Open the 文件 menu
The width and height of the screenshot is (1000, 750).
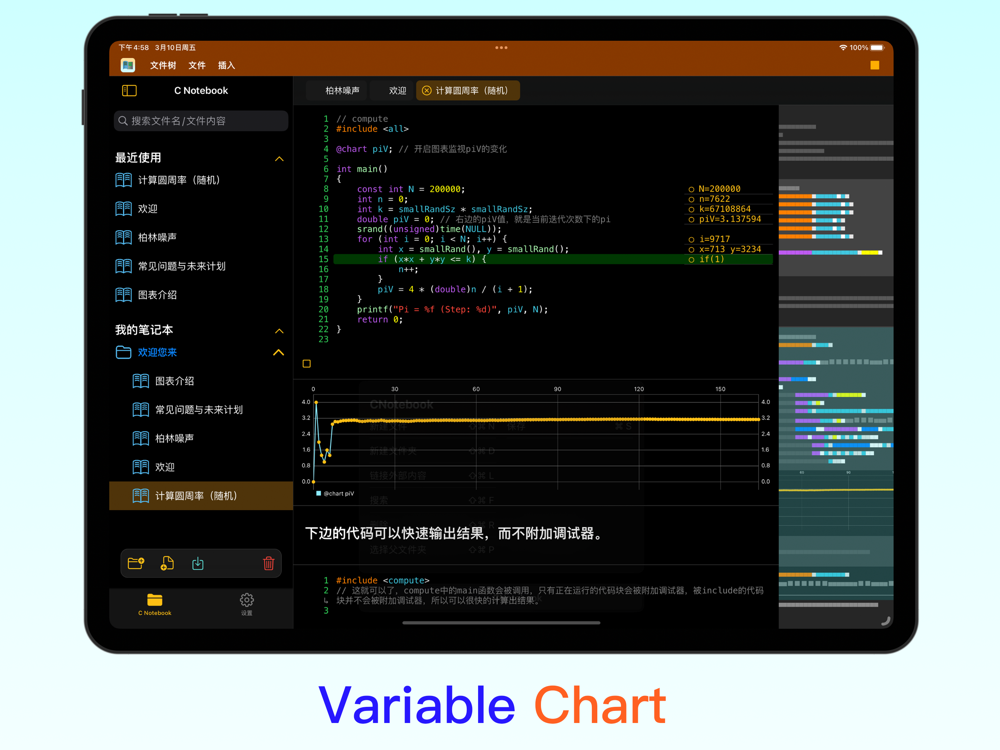click(x=197, y=65)
